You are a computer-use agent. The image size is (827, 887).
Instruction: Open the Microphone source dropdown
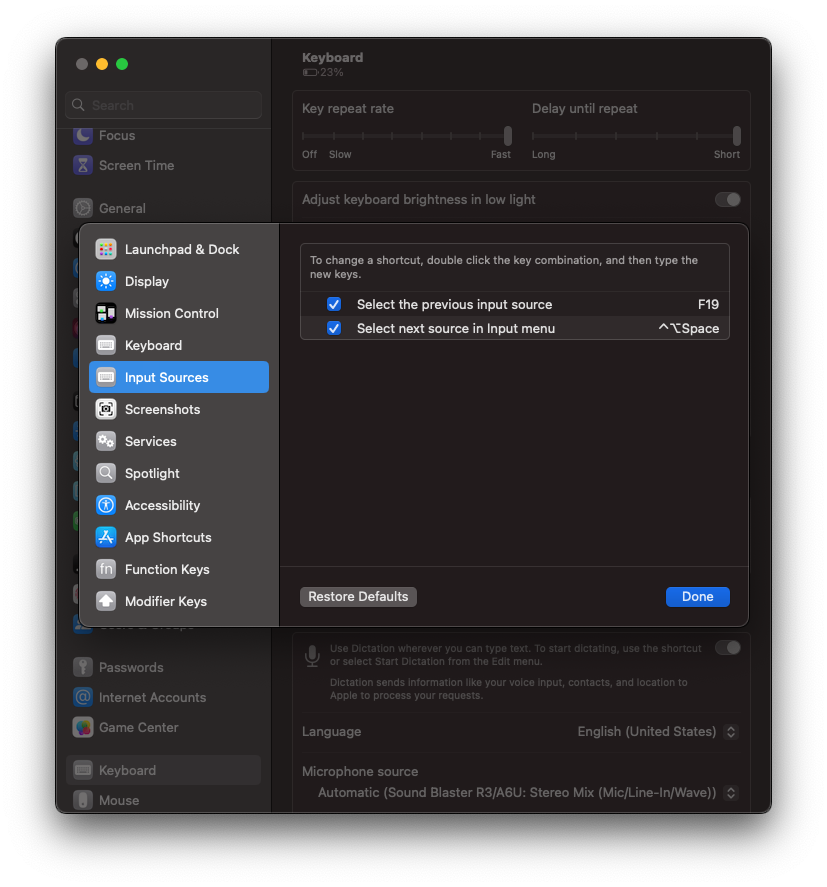(730, 793)
